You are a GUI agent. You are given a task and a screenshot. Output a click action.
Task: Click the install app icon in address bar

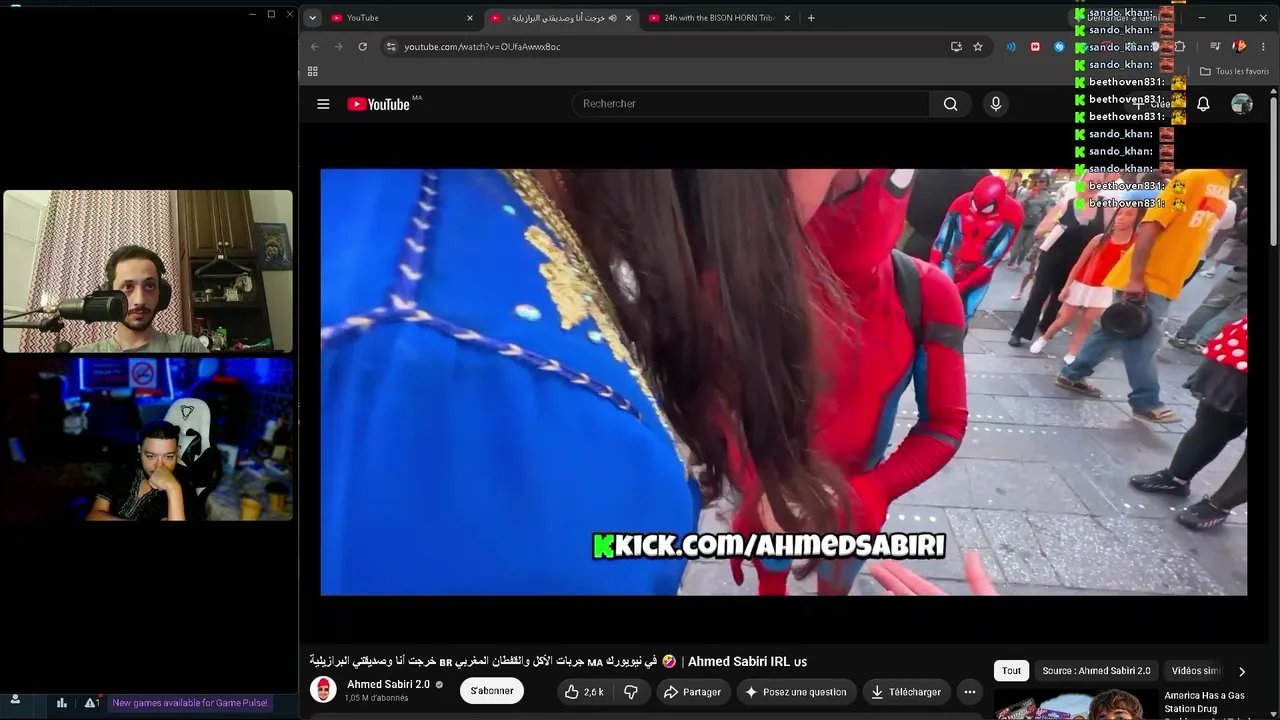tap(956, 47)
